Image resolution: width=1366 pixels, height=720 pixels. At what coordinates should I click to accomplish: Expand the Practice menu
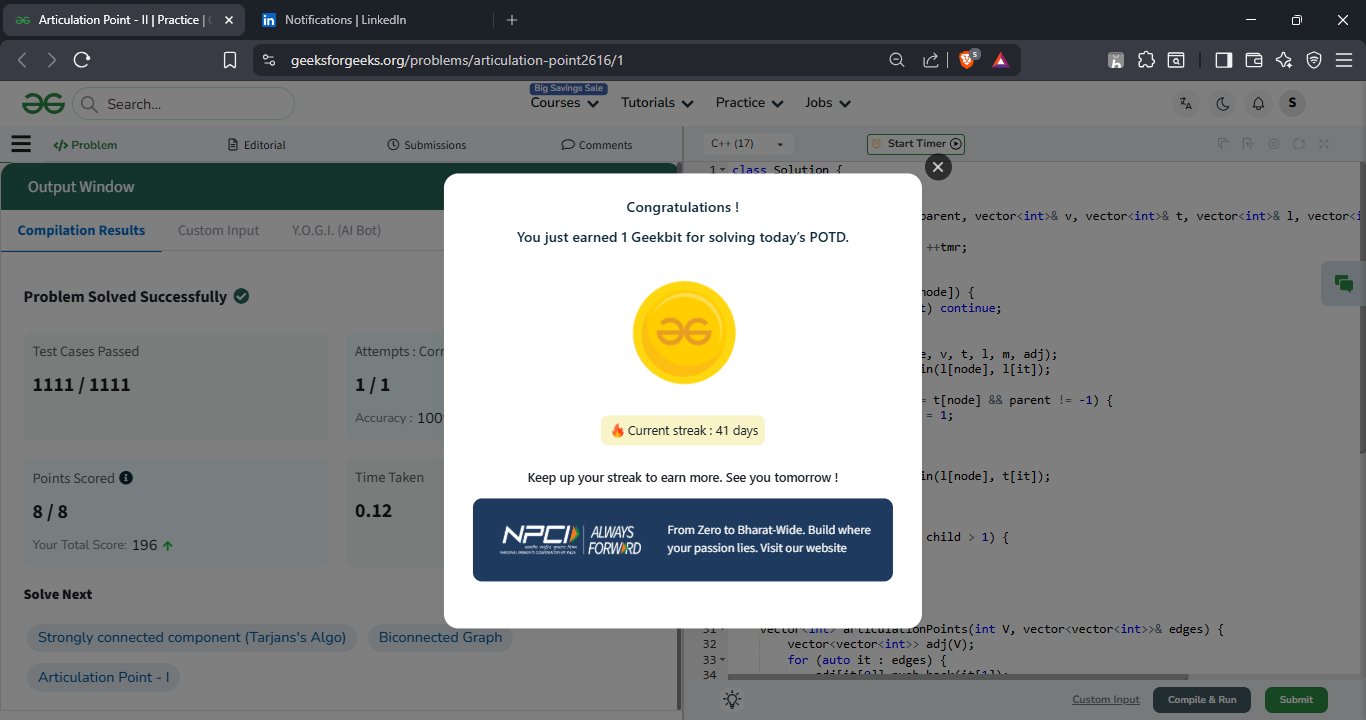pyautogui.click(x=749, y=103)
